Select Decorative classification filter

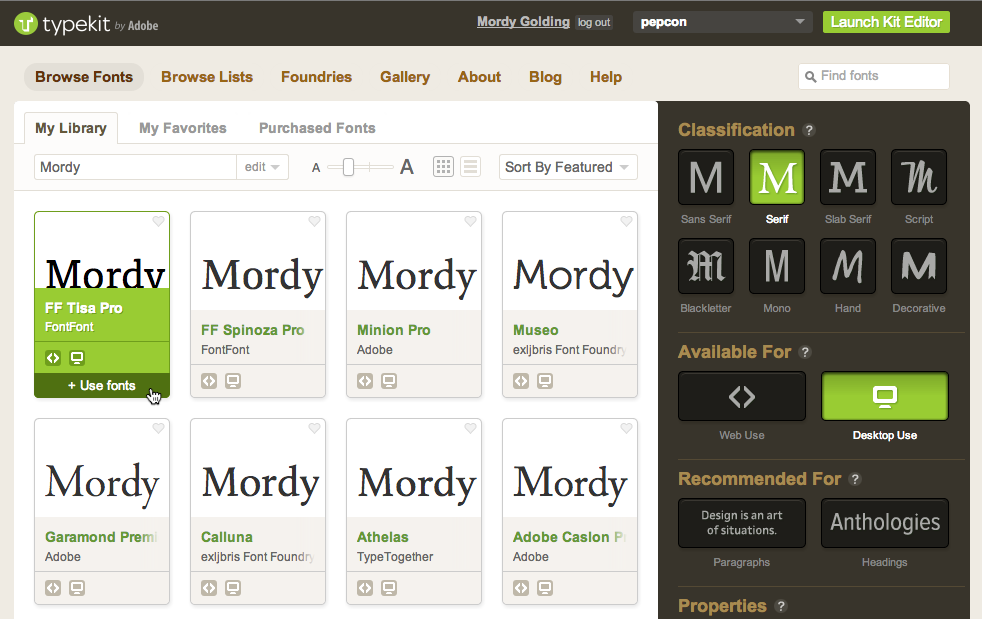[x=919, y=266]
